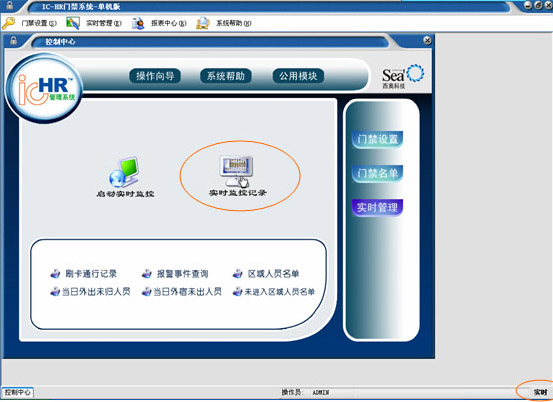Click the 实时管理 sidebar button
Viewport: 553px width, 402px height.
(377, 207)
